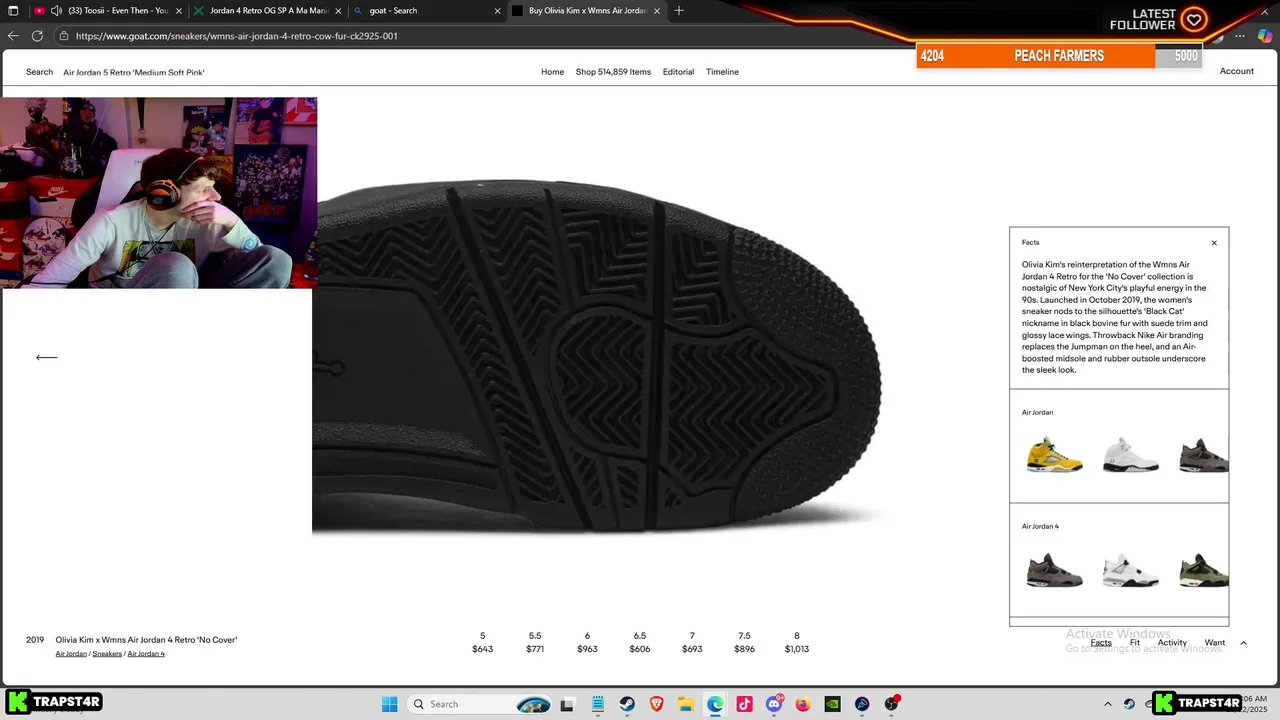Close the Buy Olivia Kim tab

click(656, 11)
